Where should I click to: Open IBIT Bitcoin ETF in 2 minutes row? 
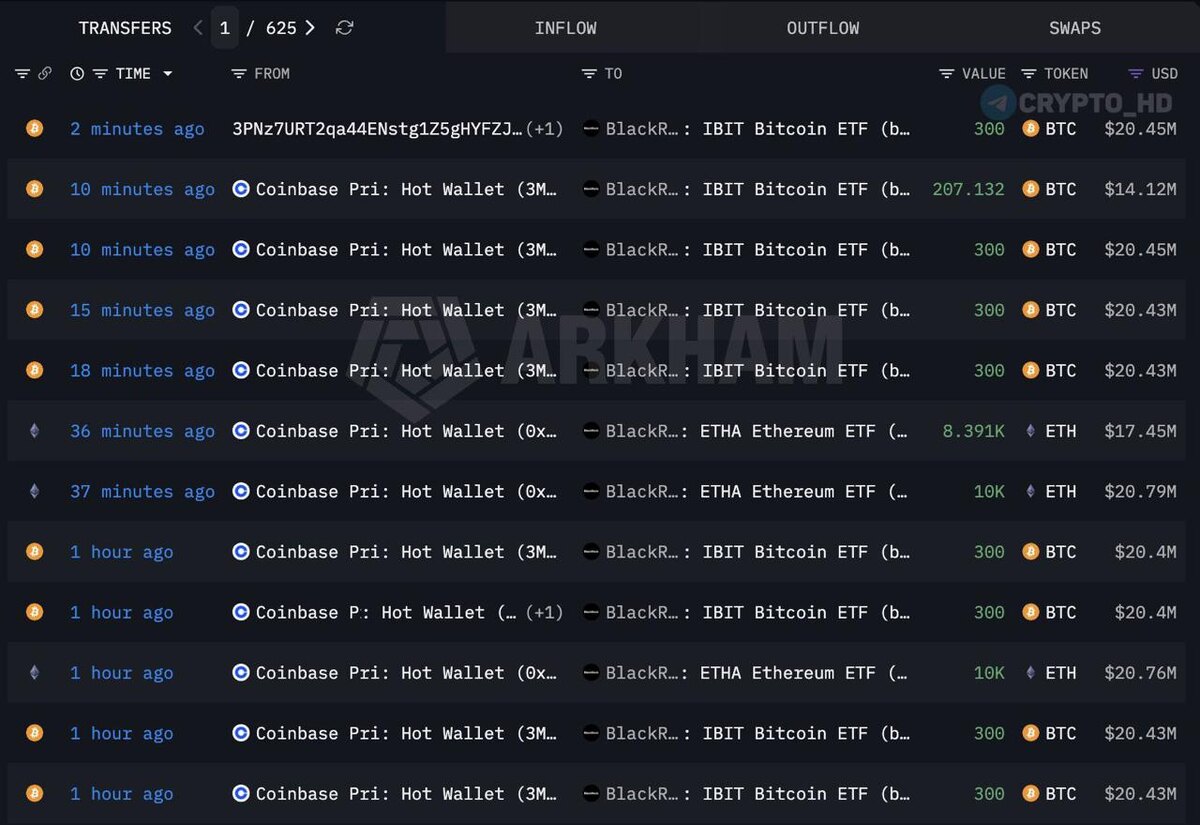point(758,129)
